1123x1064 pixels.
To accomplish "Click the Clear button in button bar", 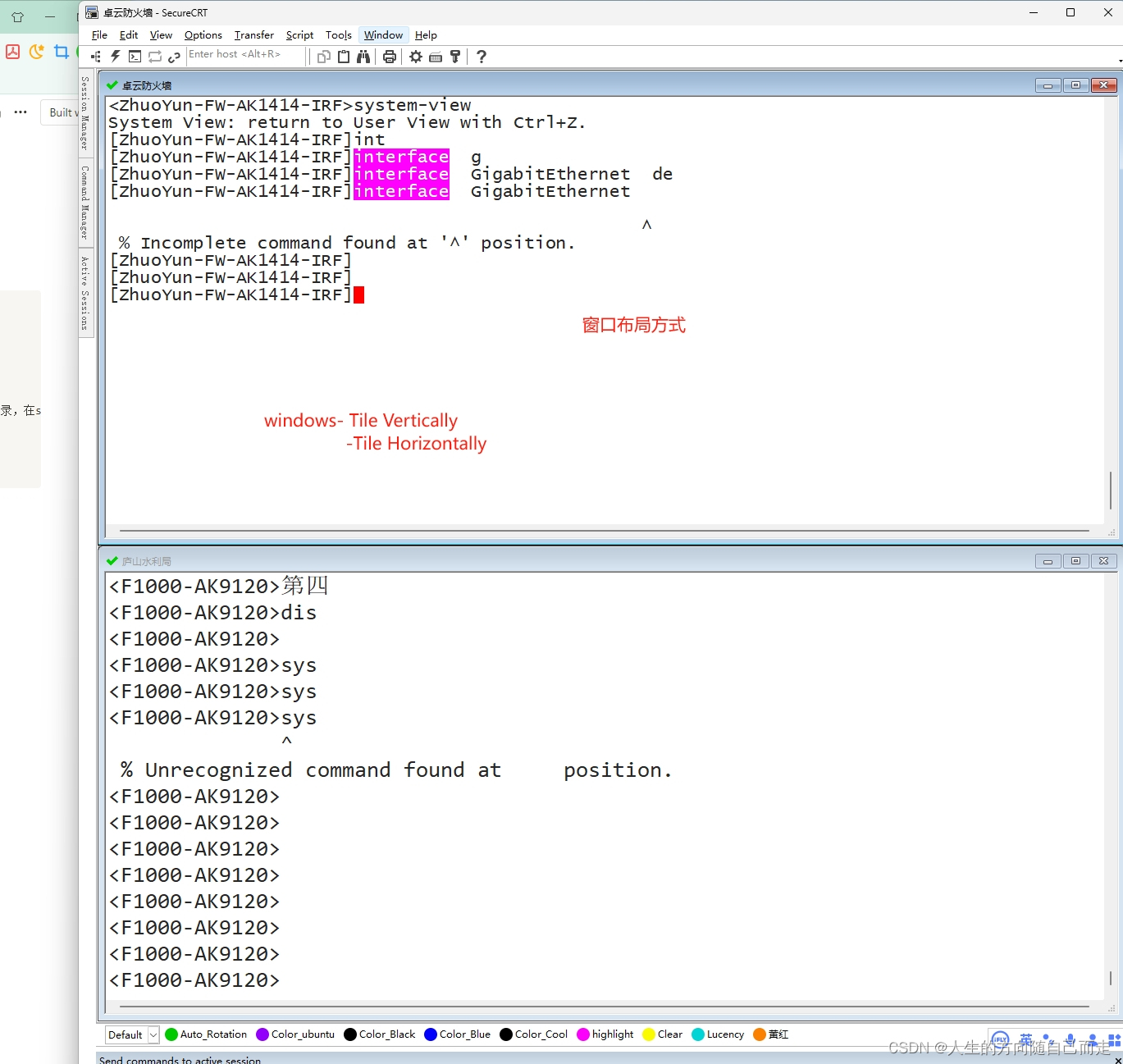I will click(x=663, y=1034).
